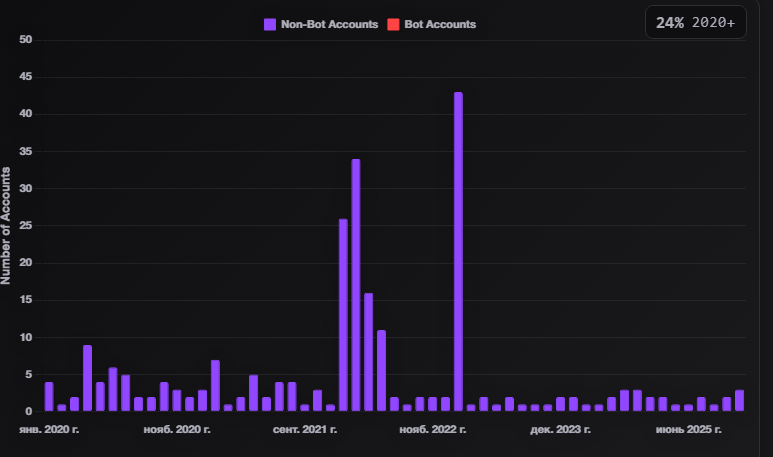Click the last bar on the far right

pos(739,400)
